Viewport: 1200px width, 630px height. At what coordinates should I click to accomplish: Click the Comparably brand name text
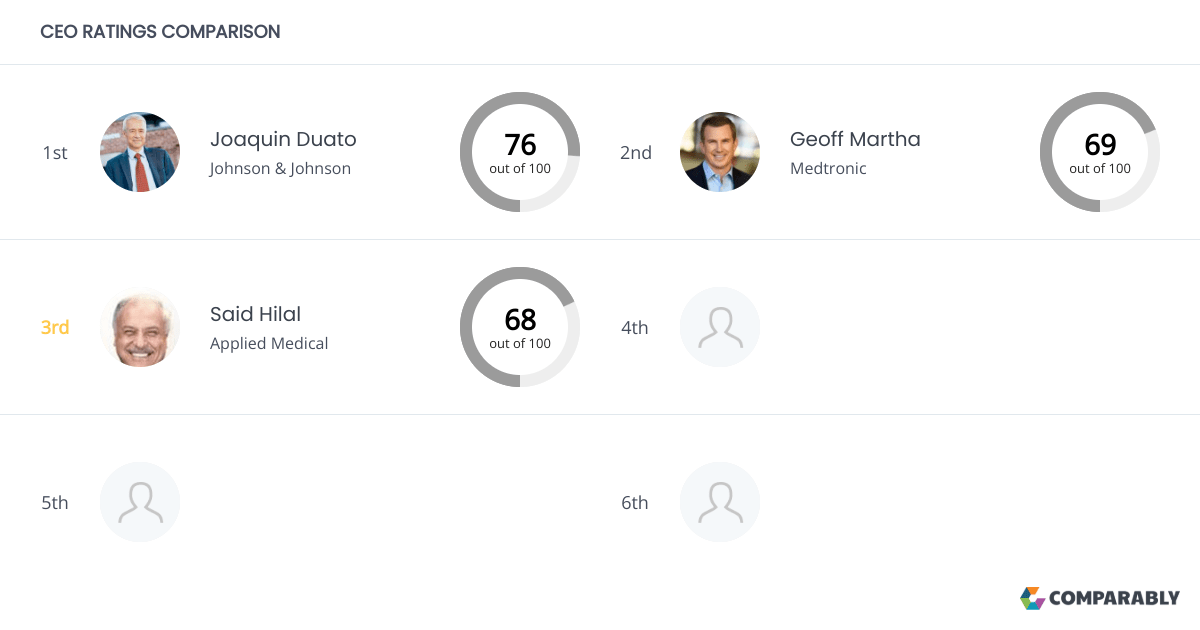(1114, 598)
